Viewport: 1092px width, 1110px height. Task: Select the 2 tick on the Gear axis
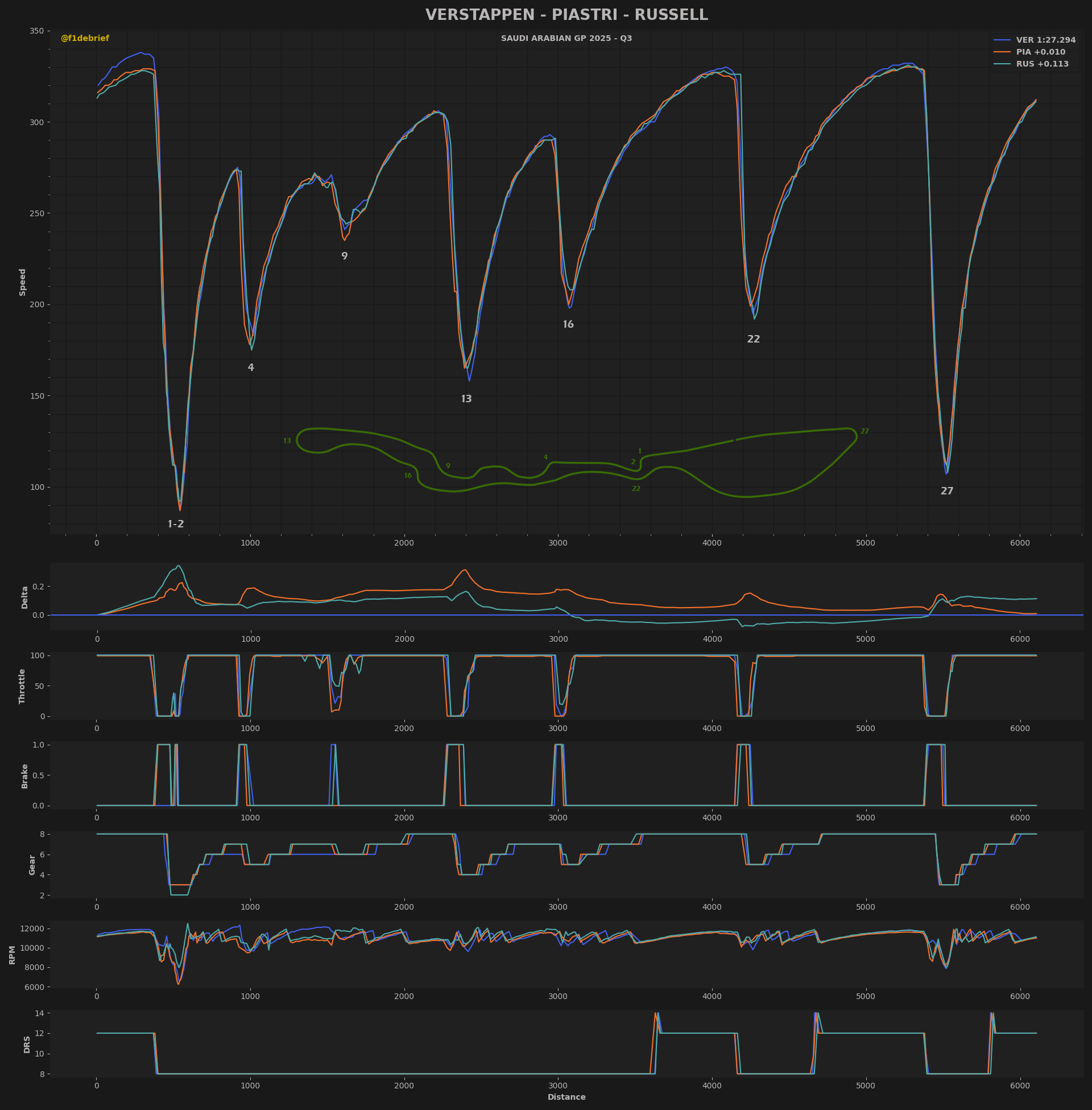43,896
